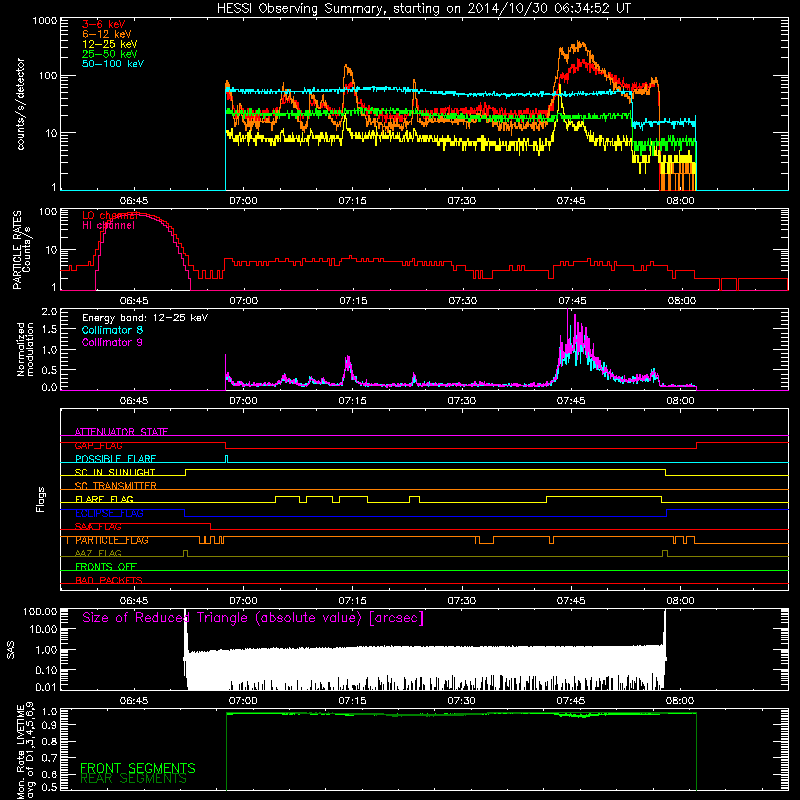Click the PARTICLE RATES axis label

point(21,250)
